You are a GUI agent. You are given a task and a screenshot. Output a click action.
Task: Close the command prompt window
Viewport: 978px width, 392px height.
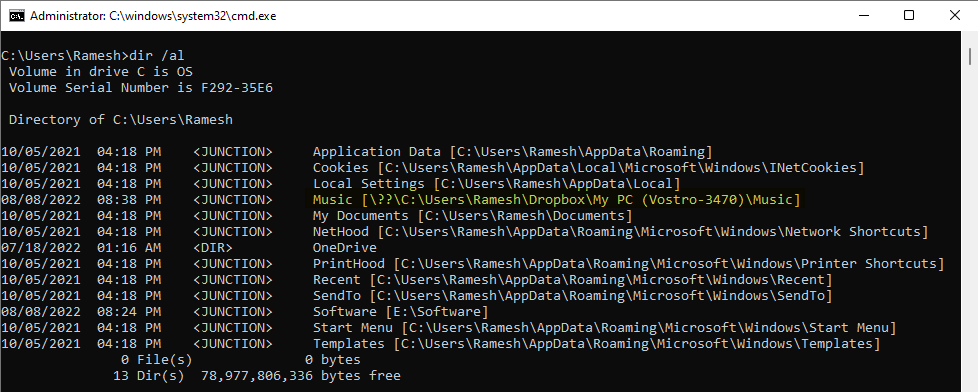tap(954, 16)
